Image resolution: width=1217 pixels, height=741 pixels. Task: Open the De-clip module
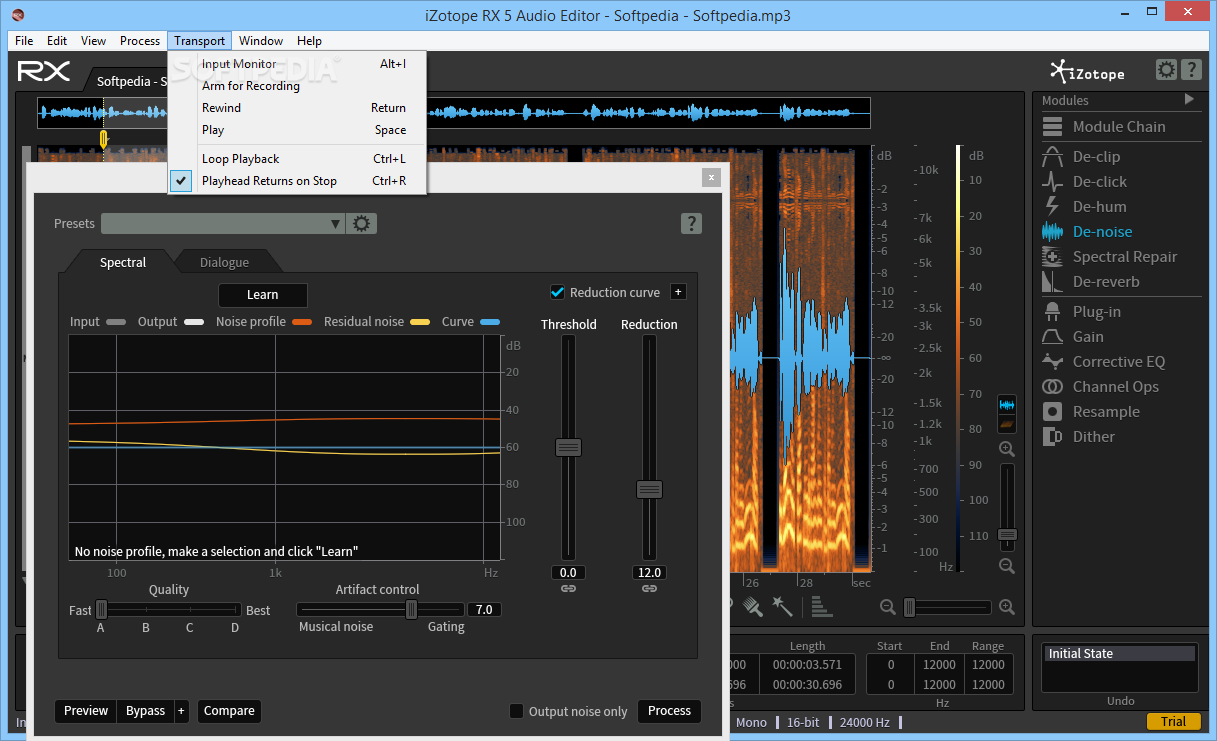click(1081, 157)
